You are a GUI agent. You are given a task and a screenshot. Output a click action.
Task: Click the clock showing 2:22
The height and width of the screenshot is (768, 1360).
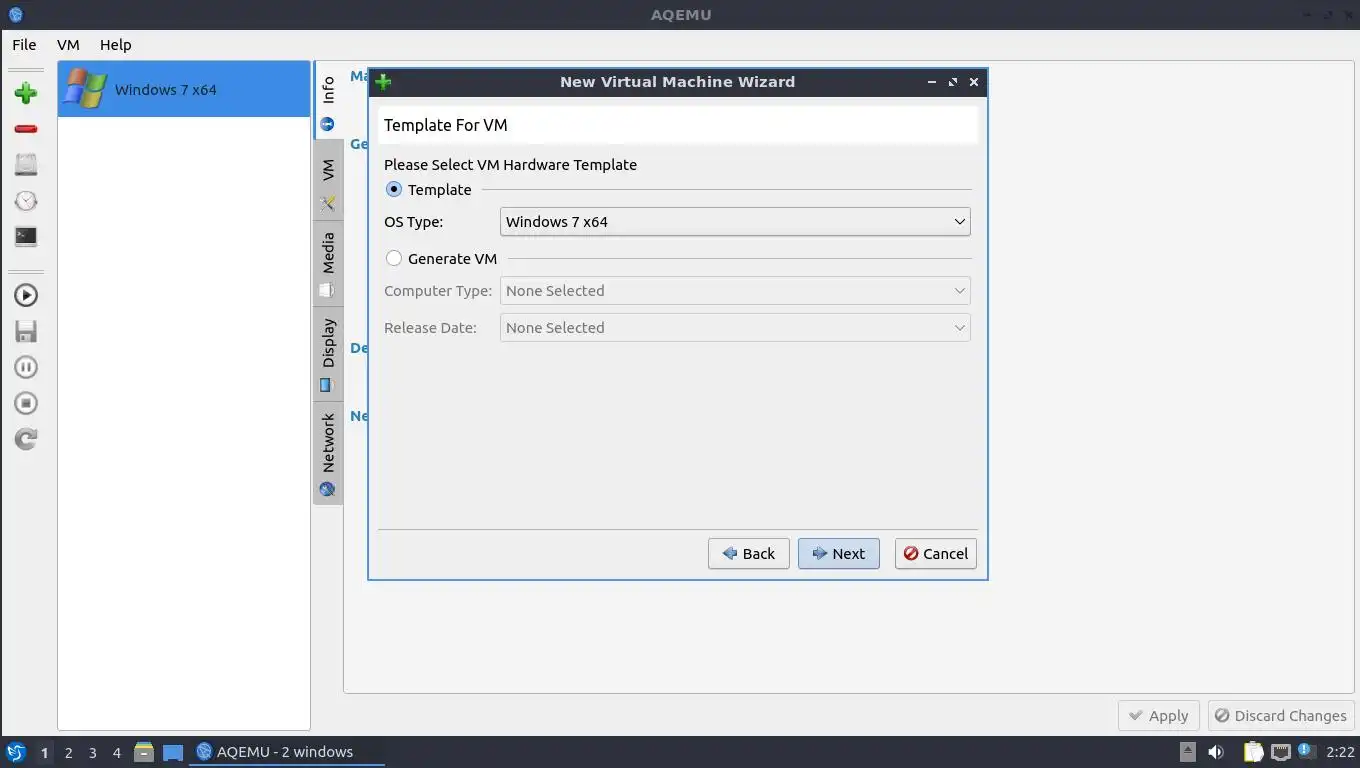coord(1340,752)
